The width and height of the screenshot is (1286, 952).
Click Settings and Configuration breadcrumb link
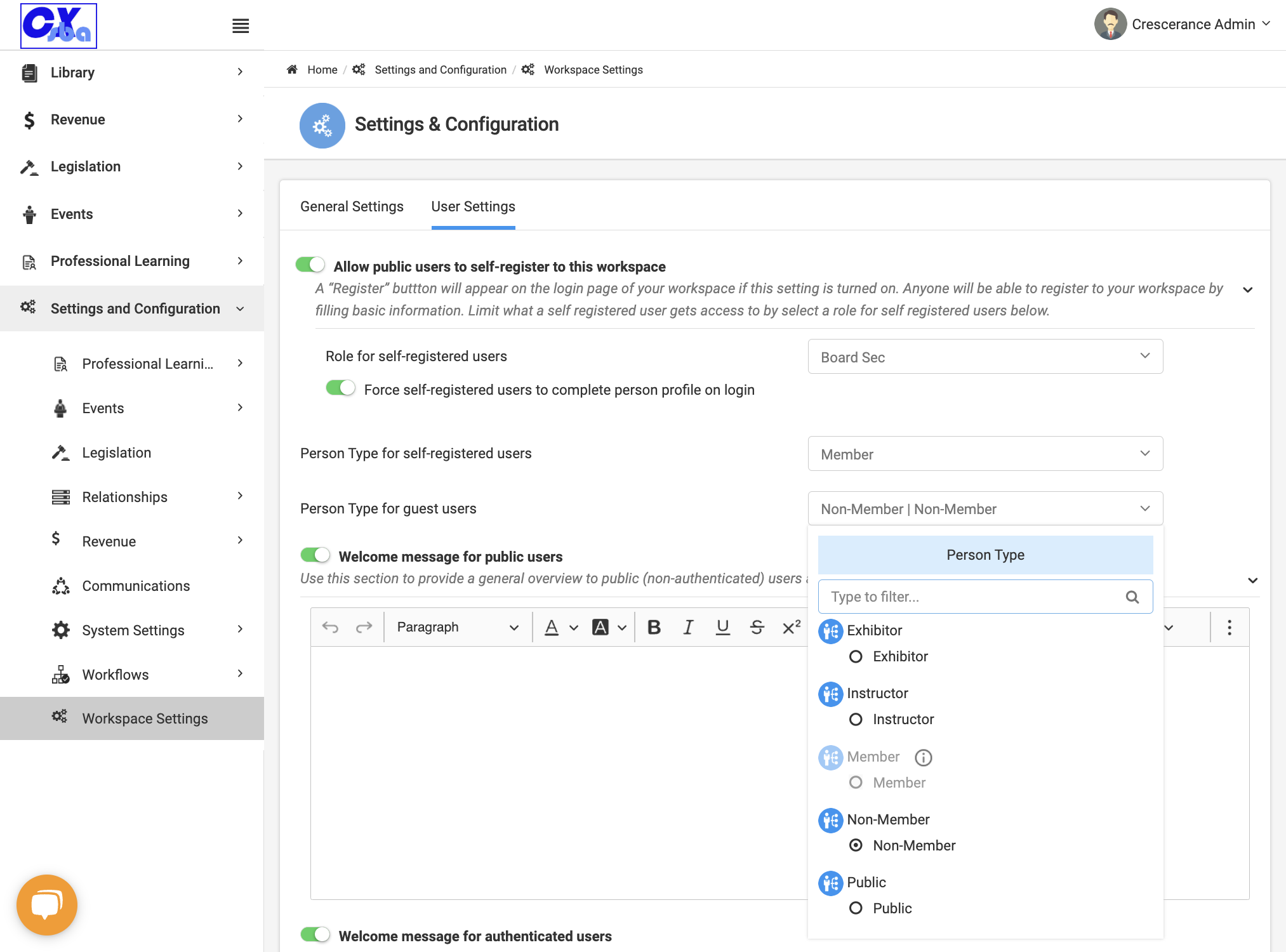(441, 70)
